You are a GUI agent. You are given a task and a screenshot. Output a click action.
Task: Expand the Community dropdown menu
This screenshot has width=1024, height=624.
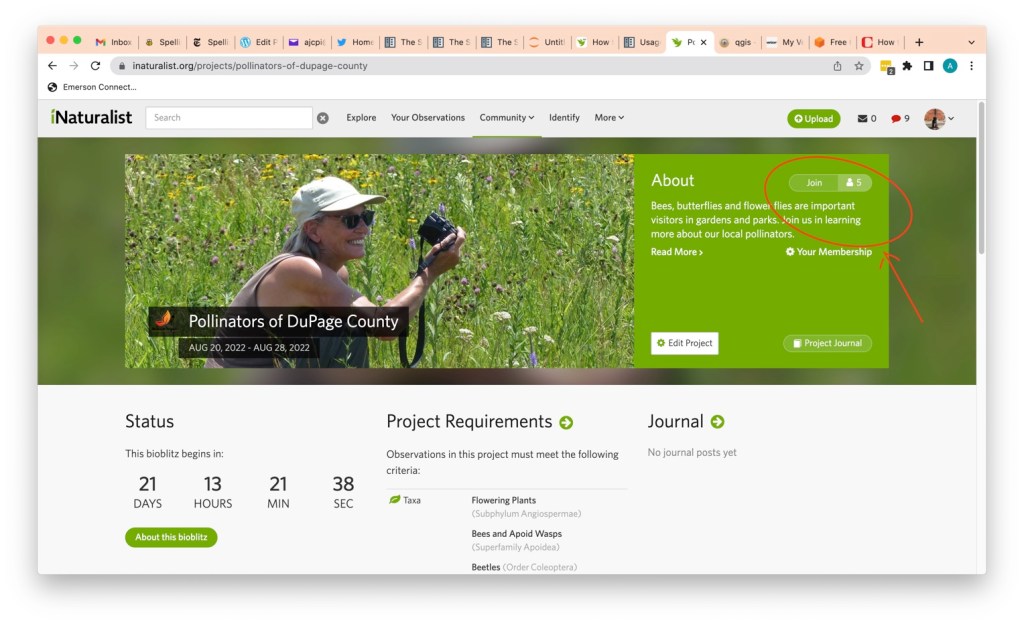point(506,118)
